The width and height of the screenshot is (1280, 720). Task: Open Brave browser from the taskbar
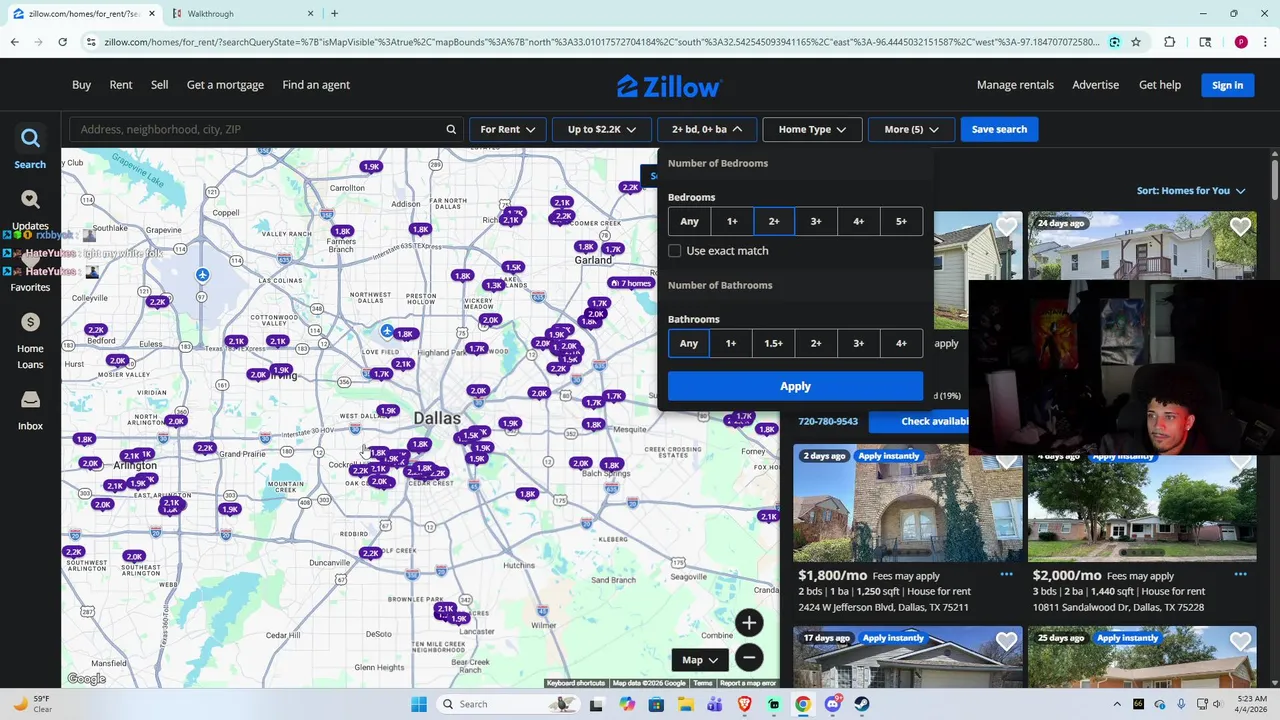tap(744, 704)
